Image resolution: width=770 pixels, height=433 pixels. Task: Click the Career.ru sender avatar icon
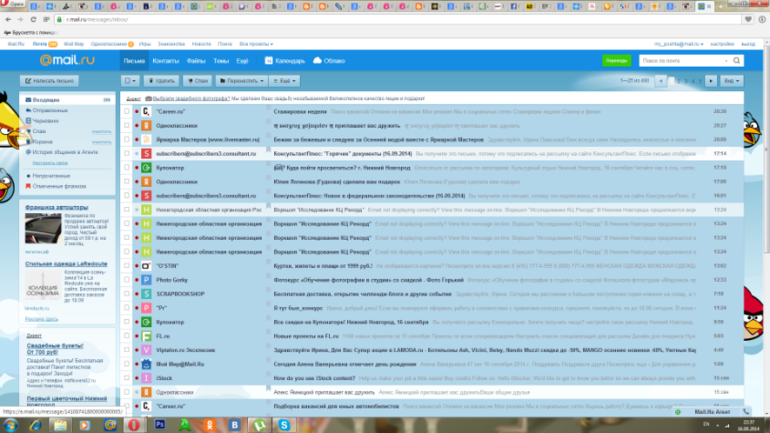coord(146,111)
